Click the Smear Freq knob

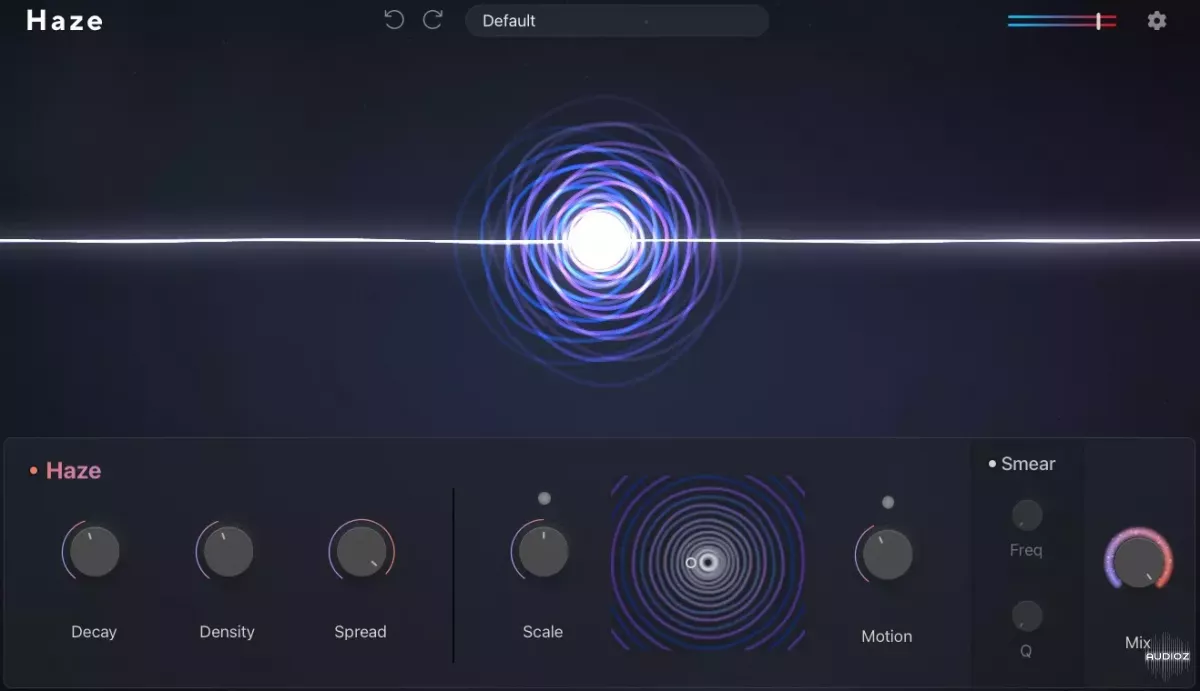coord(1026,515)
